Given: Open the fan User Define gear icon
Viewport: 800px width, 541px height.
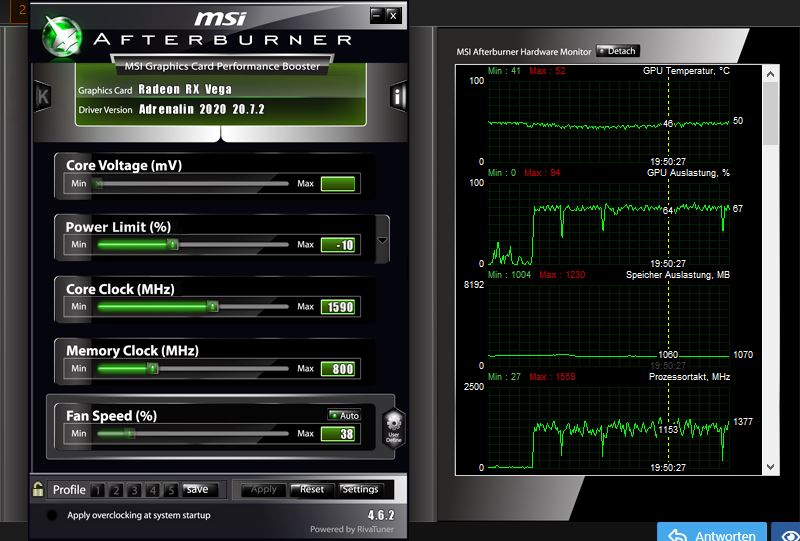Looking at the screenshot, I should 394,428.
